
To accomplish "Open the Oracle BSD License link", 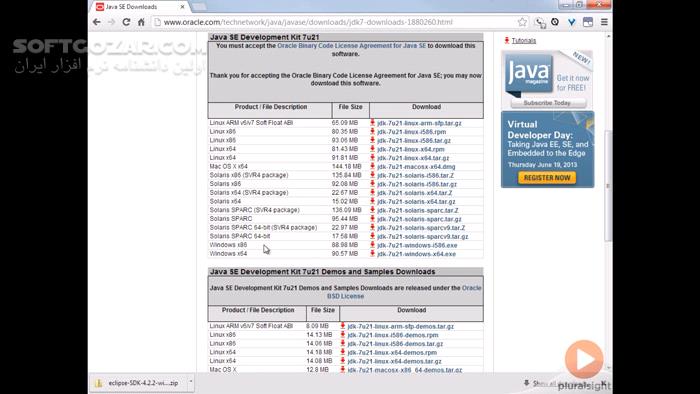I will pyautogui.click(x=346, y=296).
